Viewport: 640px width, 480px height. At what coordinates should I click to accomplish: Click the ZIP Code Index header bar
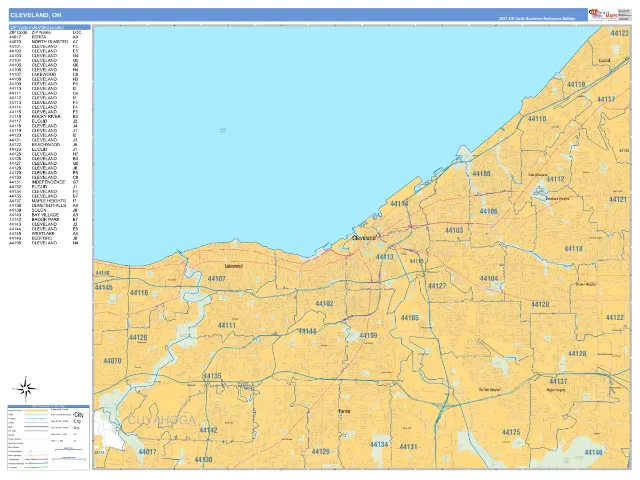click(49, 27)
